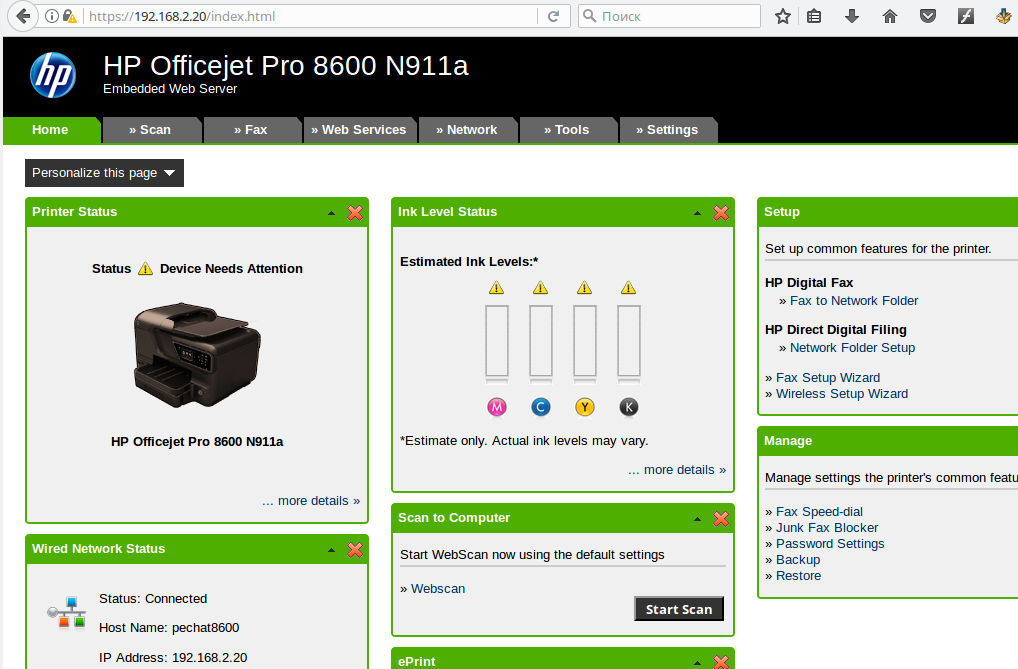Switch to the Web Services tab
This screenshot has height=669, width=1018.
[359, 130]
